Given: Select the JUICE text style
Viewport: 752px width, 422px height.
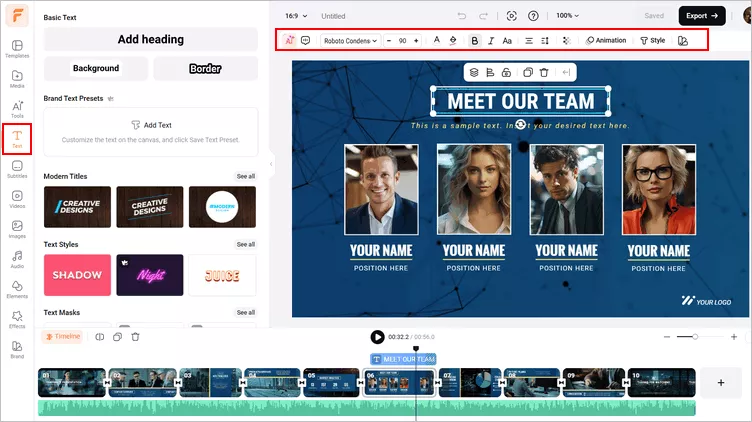Looking at the screenshot, I should pos(222,275).
